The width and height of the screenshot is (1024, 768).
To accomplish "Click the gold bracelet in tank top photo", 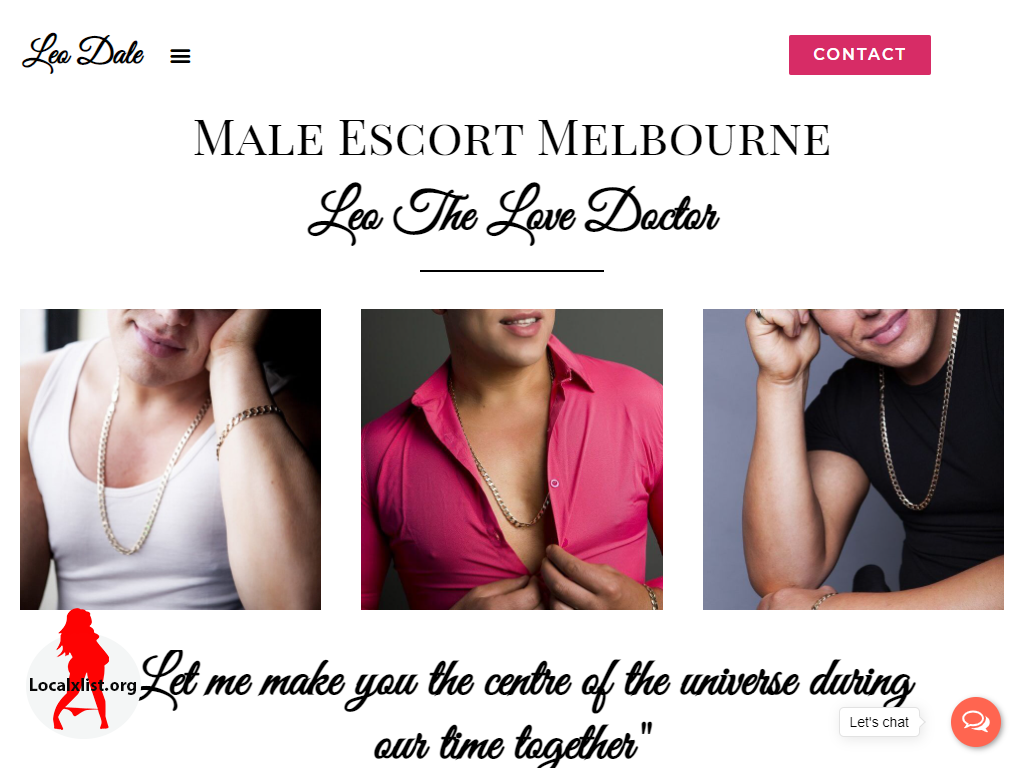I will pos(249,423).
